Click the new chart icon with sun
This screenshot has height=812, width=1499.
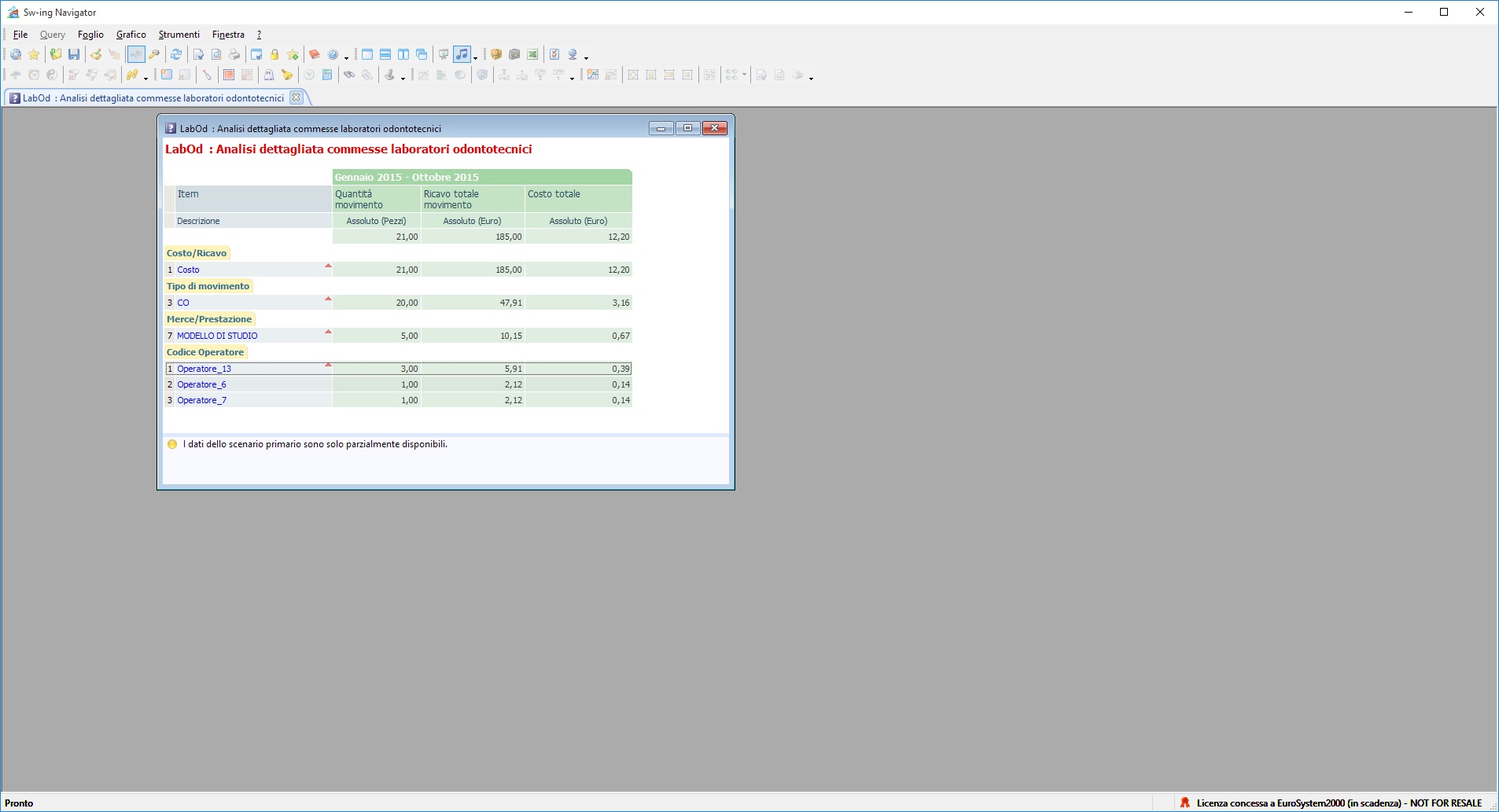pos(593,75)
